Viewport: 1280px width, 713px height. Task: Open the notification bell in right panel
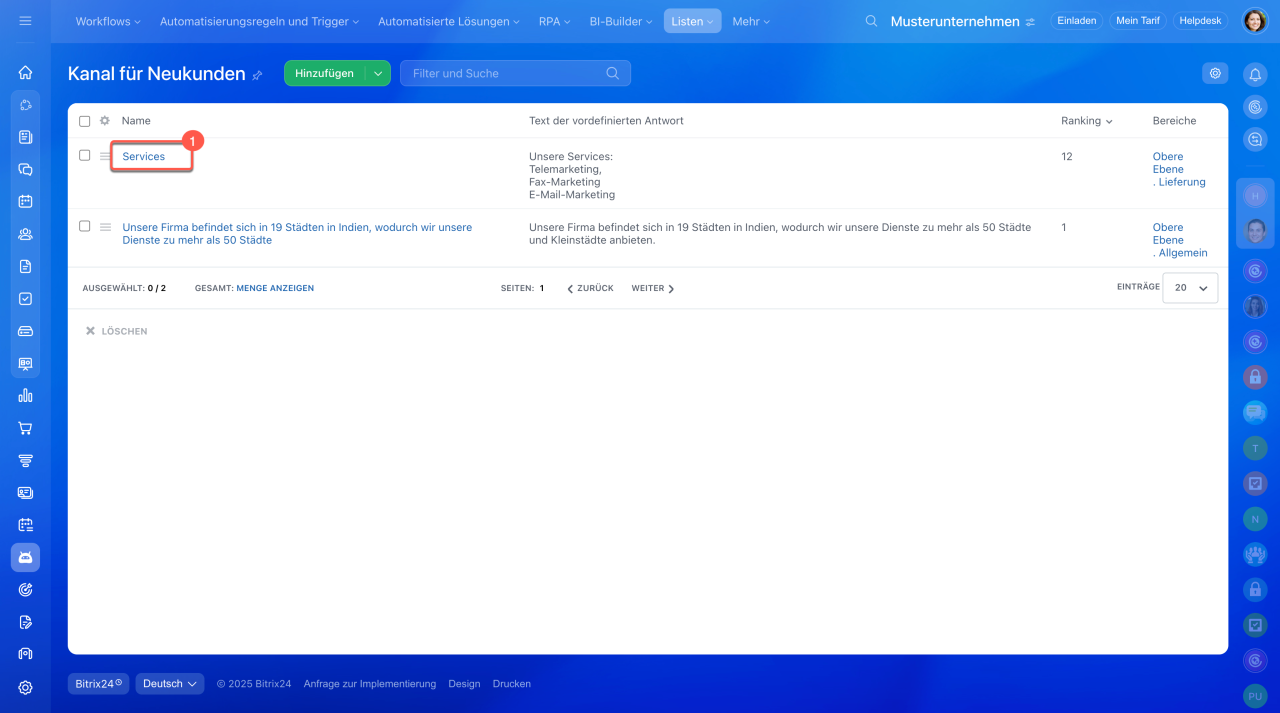pyautogui.click(x=1255, y=73)
